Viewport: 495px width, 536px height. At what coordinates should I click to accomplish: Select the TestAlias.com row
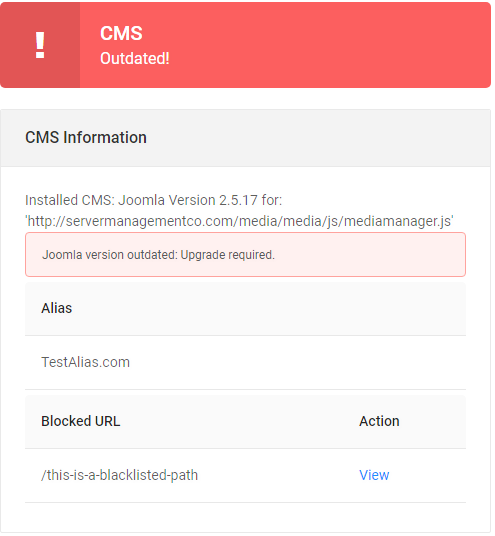click(245, 362)
